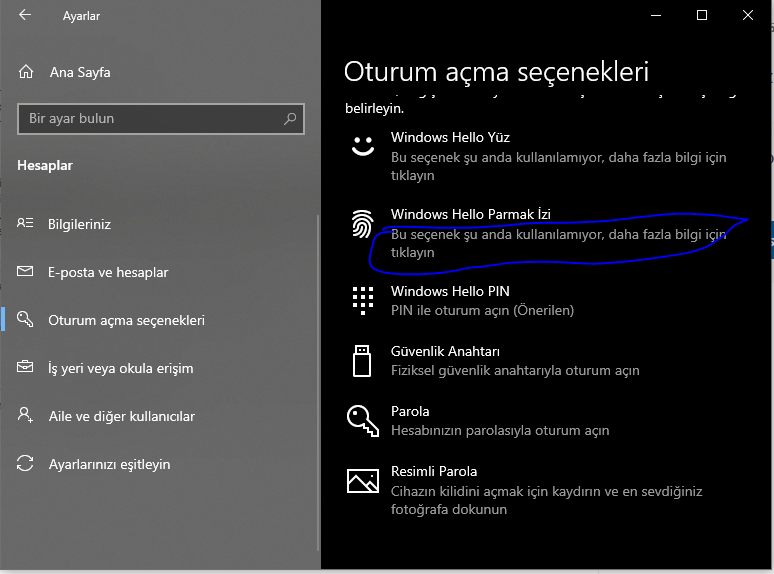
Task: Select the Bilgileriniz person-card icon
Action: coord(25,223)
